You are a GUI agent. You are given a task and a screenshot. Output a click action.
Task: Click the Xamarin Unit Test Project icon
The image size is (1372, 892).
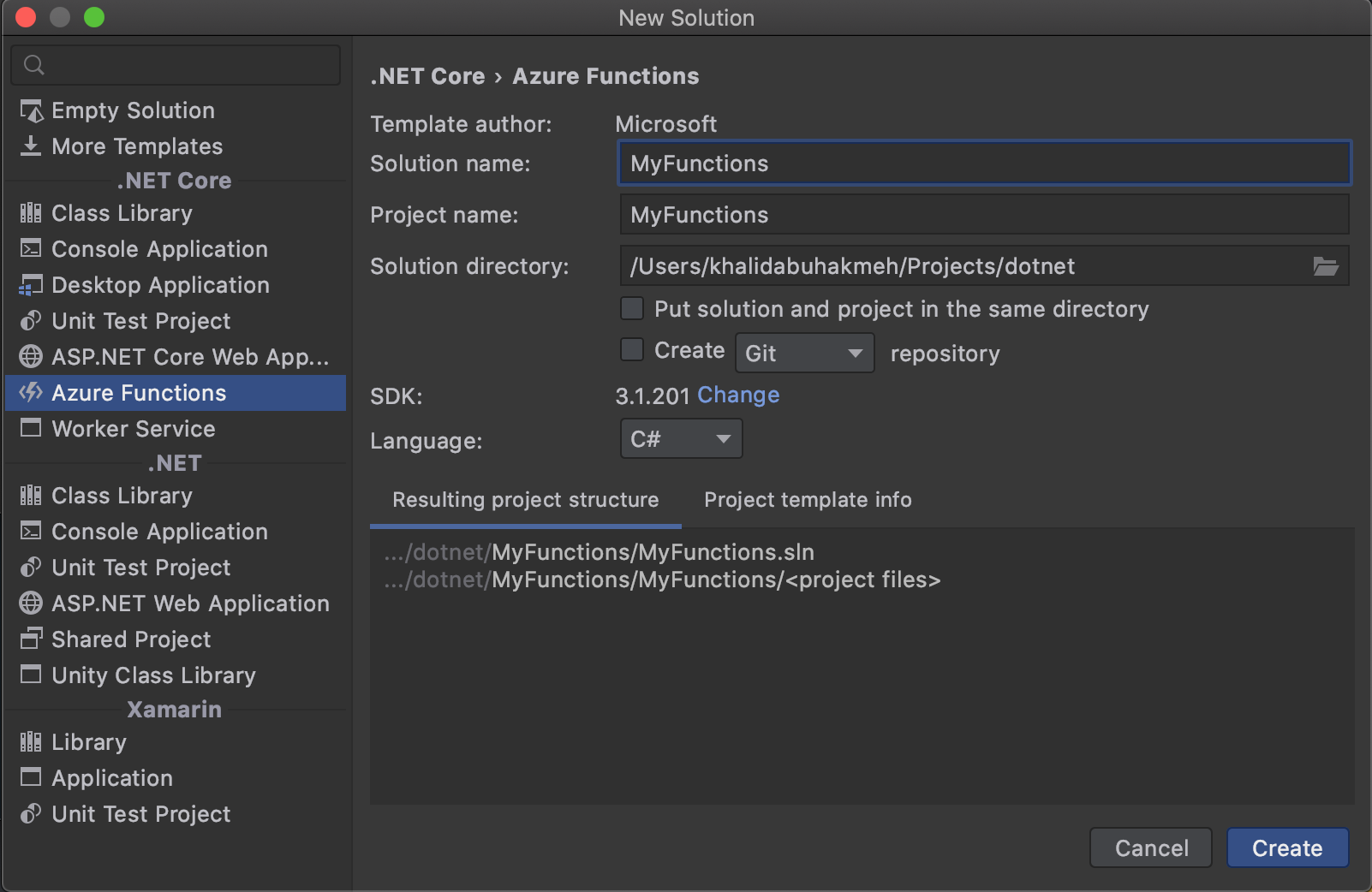31,814
